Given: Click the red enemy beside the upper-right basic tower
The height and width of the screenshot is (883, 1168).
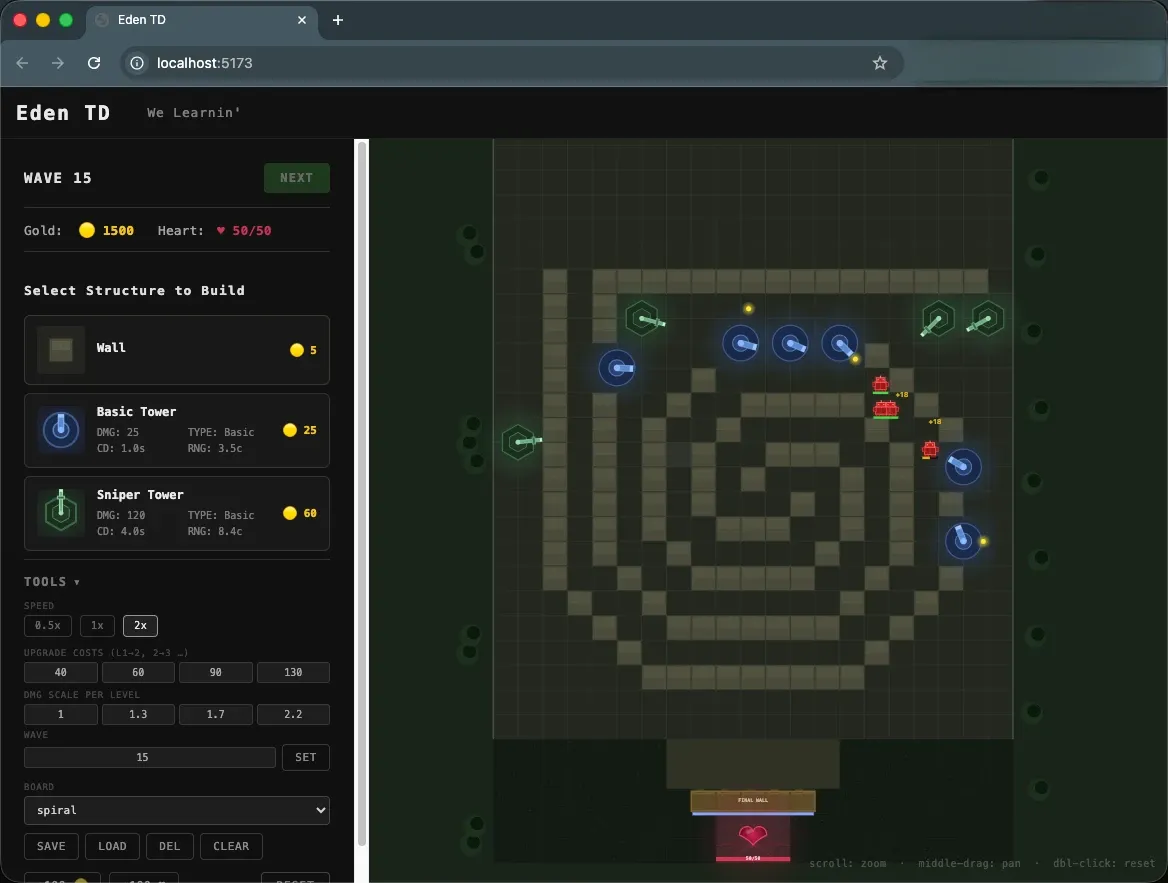Looking at the screenshot, I should [x=930, y=449].
